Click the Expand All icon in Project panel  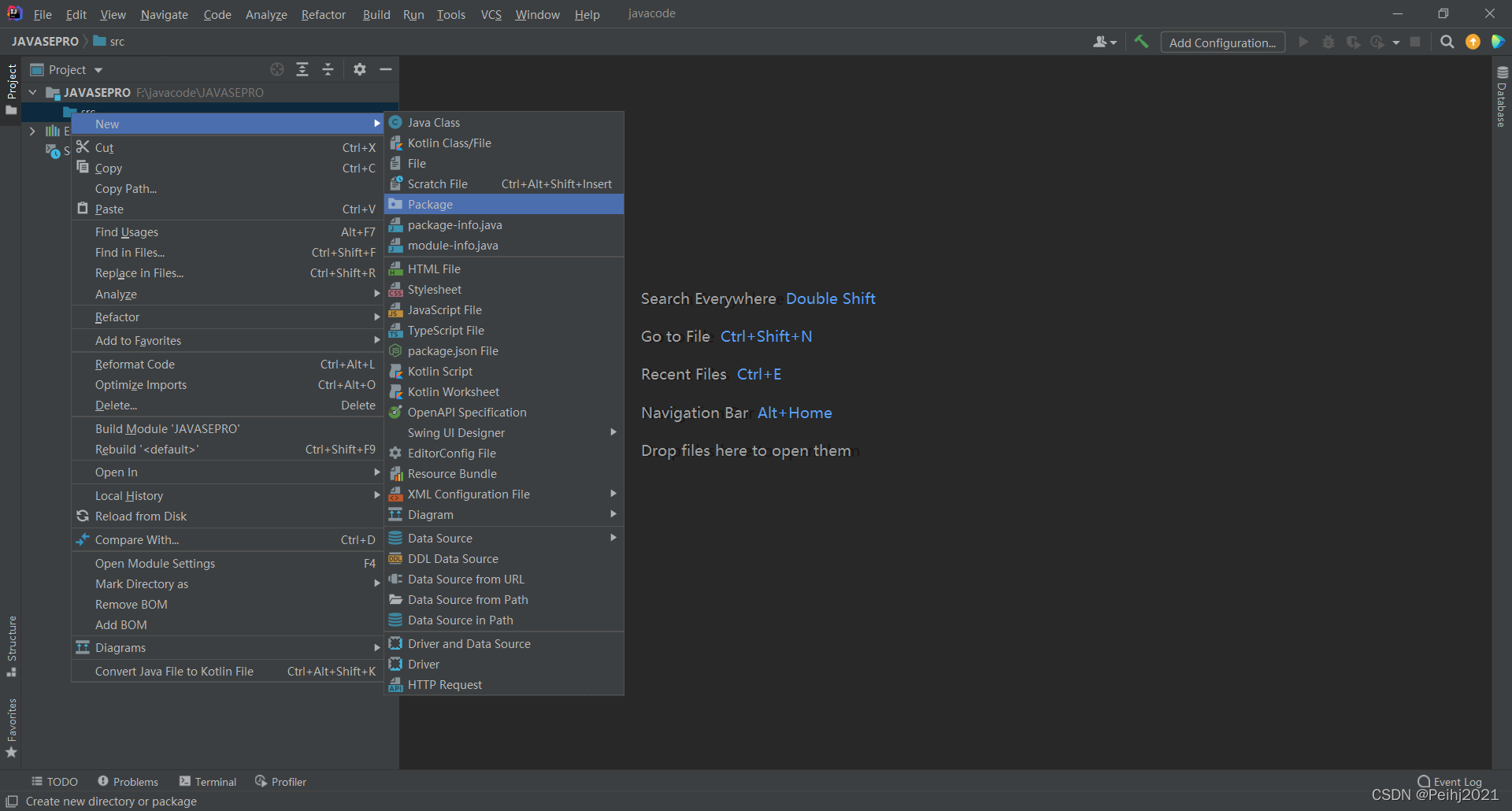click(x=302, y=69)
